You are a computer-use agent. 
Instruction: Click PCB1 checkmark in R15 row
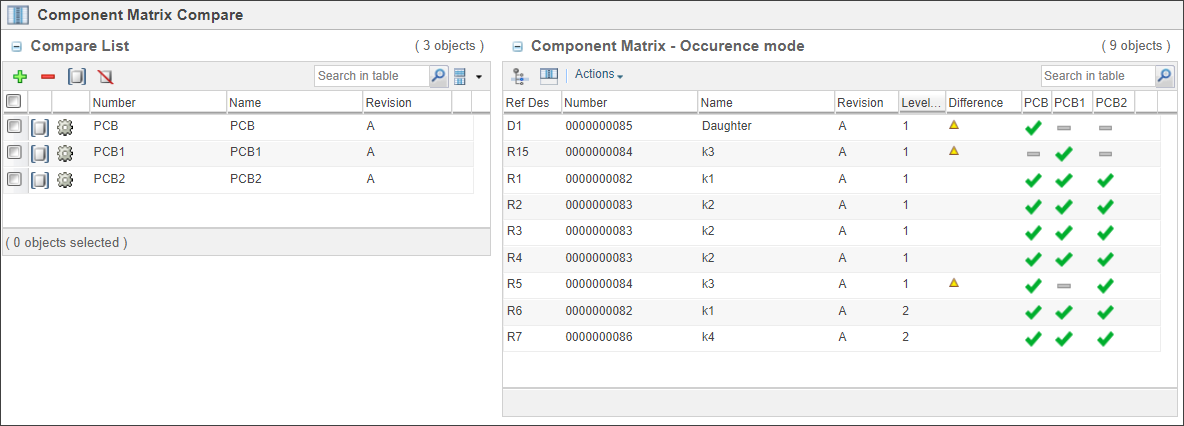click(1064, 154)
